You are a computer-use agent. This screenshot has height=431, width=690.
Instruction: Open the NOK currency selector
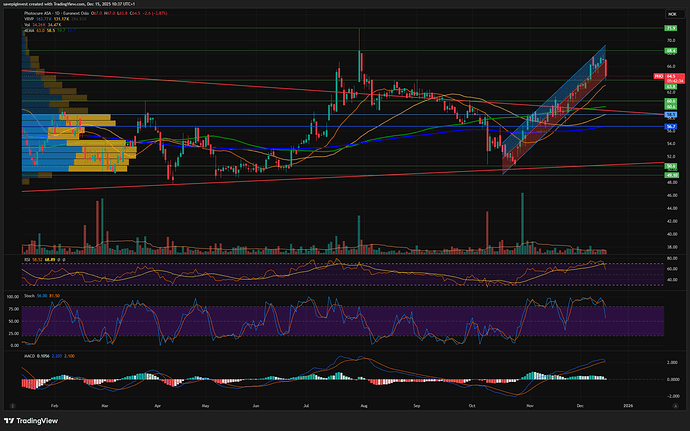click(x=671, y=14)
